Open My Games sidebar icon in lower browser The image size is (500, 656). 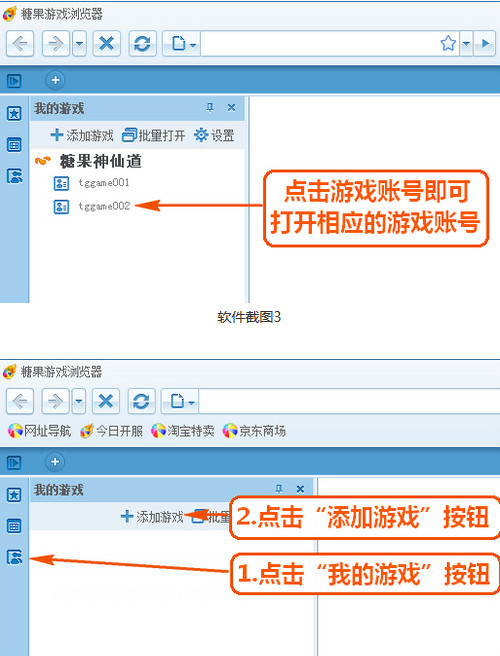click(14, 557)
